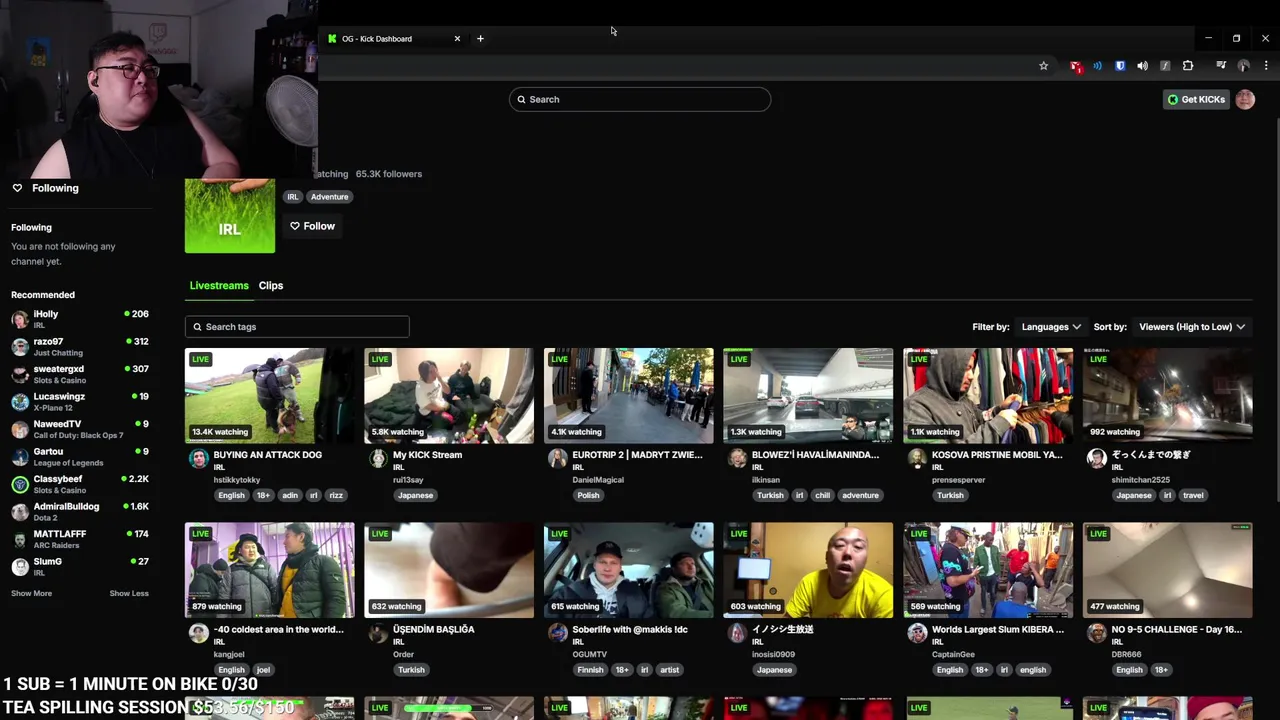Open Classybeef's avatar in Recommended

(20, 485)
